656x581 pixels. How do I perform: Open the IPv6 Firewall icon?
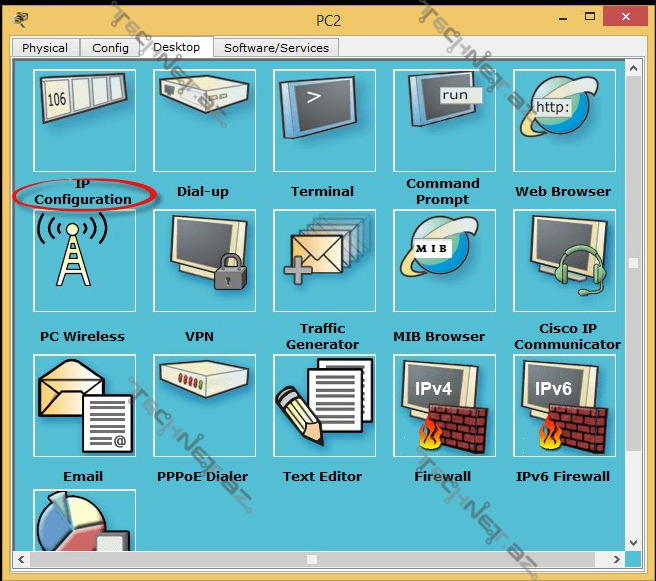[564, 404]
